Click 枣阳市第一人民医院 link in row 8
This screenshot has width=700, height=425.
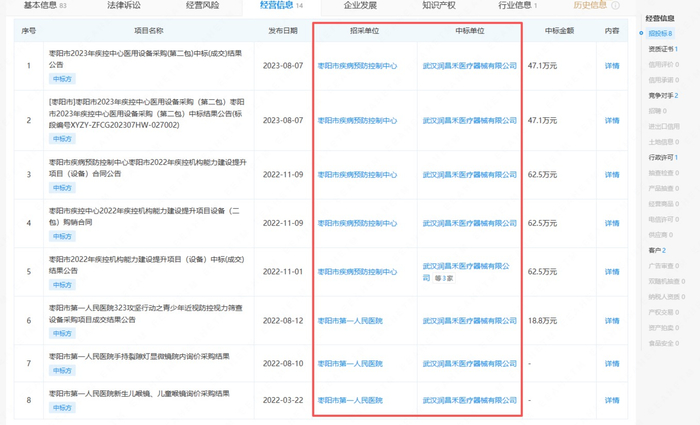[350, 400]
